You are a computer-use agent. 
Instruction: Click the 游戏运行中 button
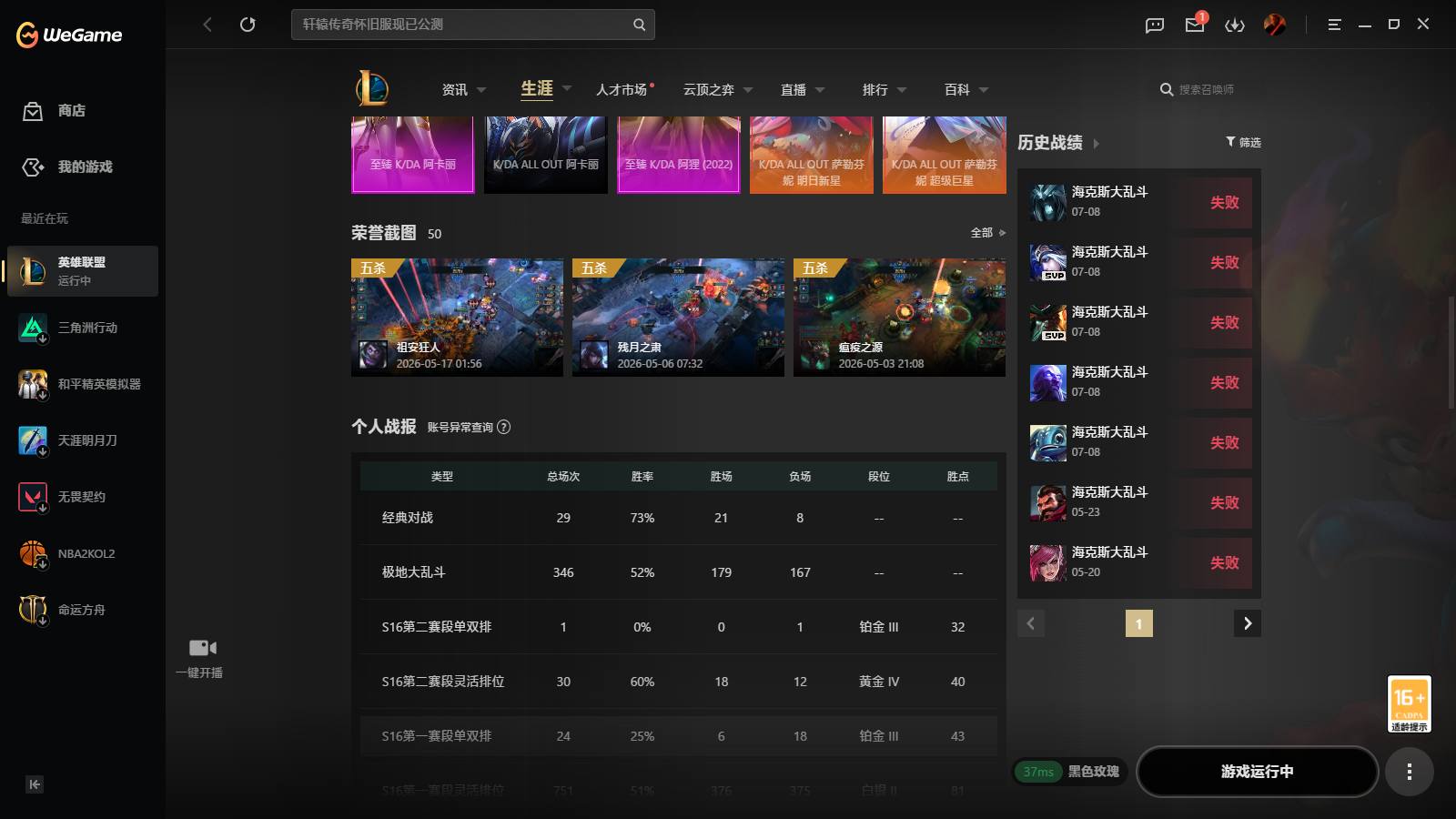click(1258, 772)
